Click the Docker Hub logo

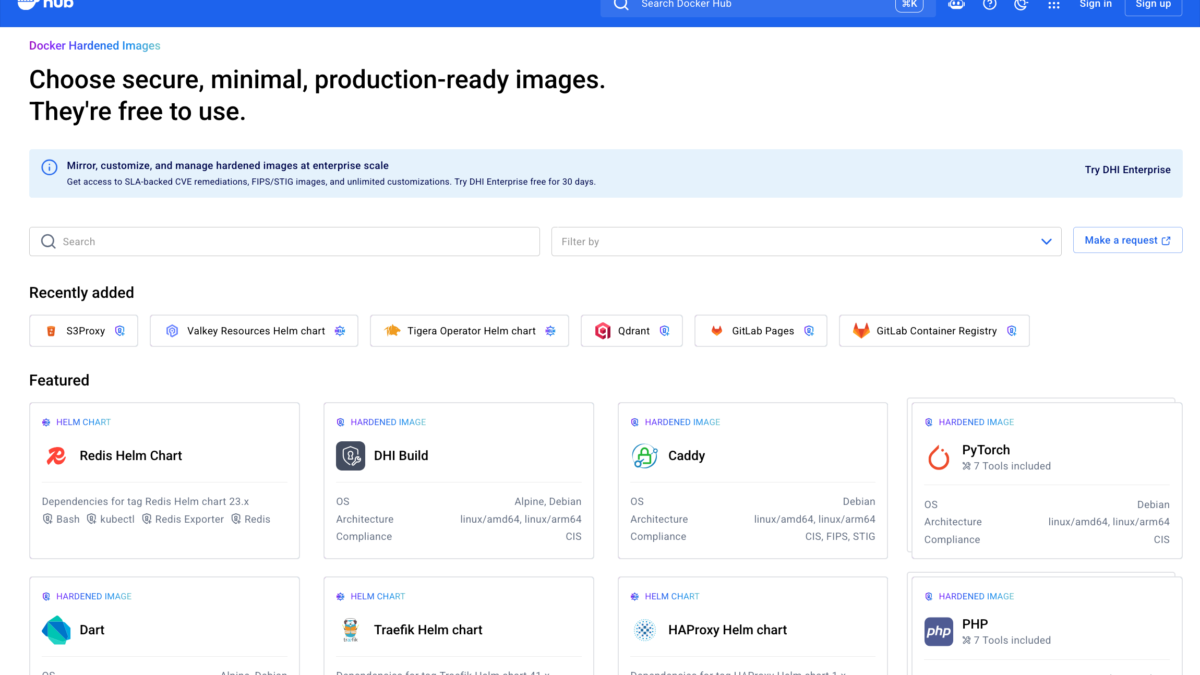[x=45, y=4]
